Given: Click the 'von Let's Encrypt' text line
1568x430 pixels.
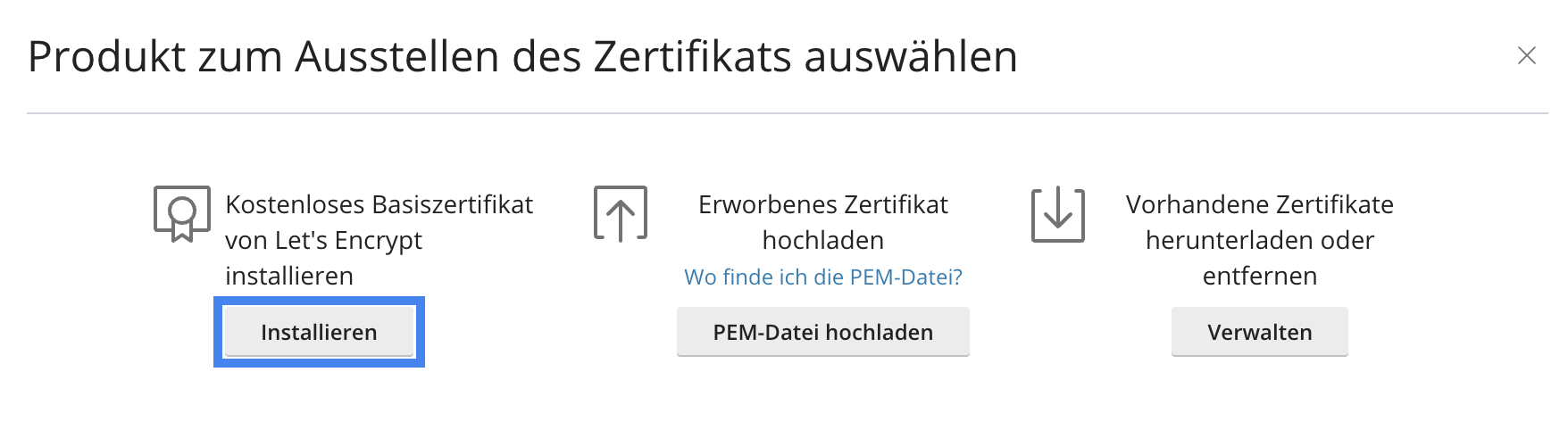Looking at the screenshot, I should pyautogui.click(x=323, y=240).
